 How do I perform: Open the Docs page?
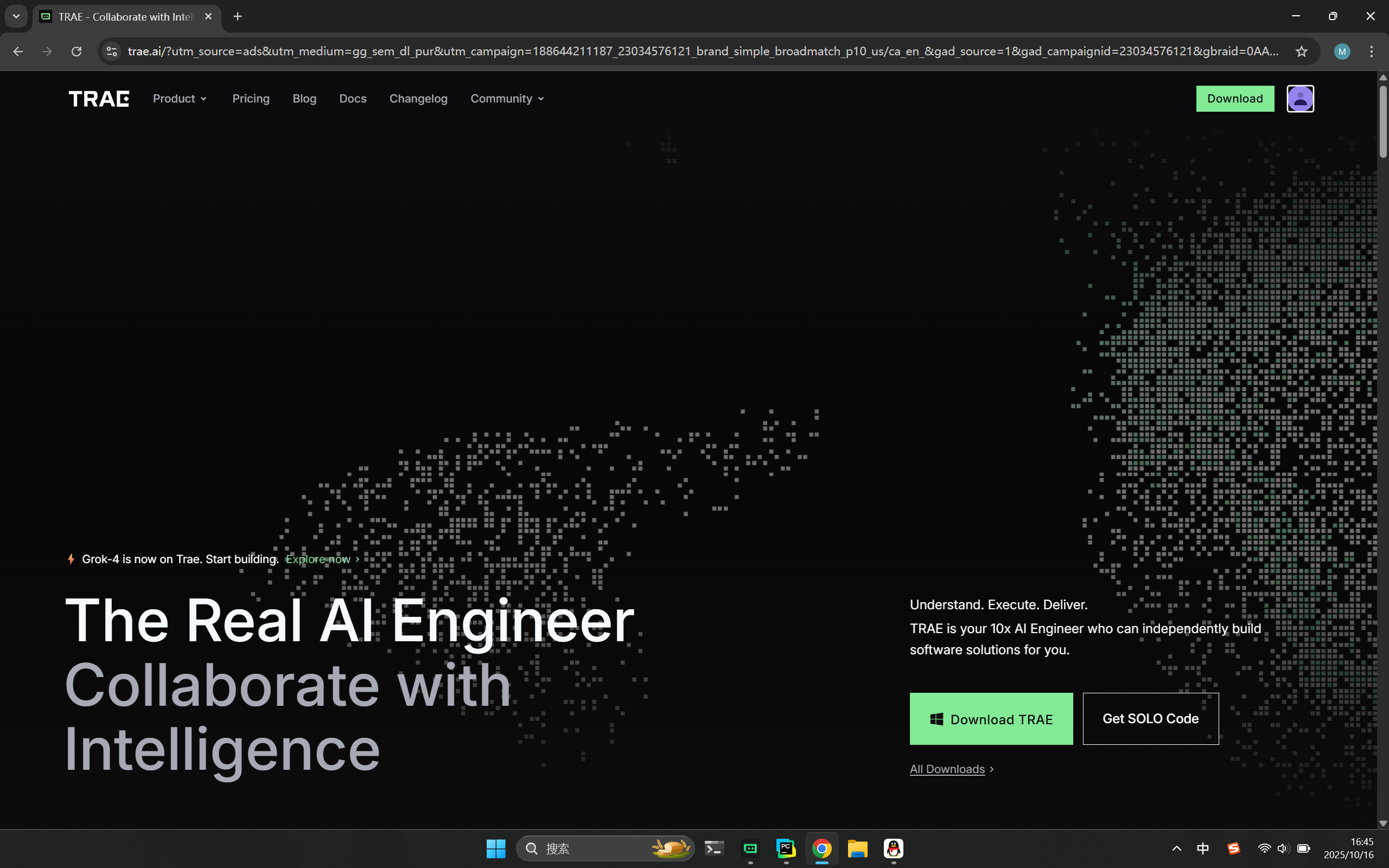353,99
